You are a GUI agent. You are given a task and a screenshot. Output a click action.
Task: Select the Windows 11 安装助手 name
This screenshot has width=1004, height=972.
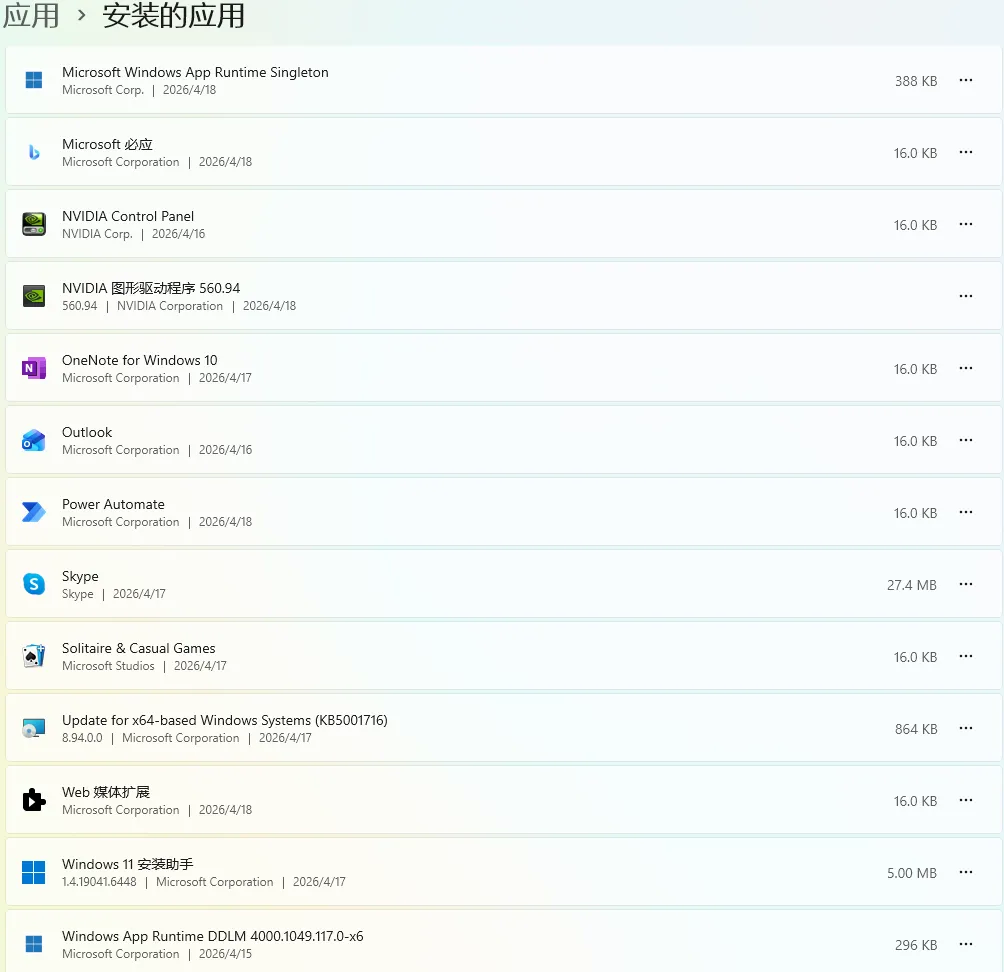point(127,864)
